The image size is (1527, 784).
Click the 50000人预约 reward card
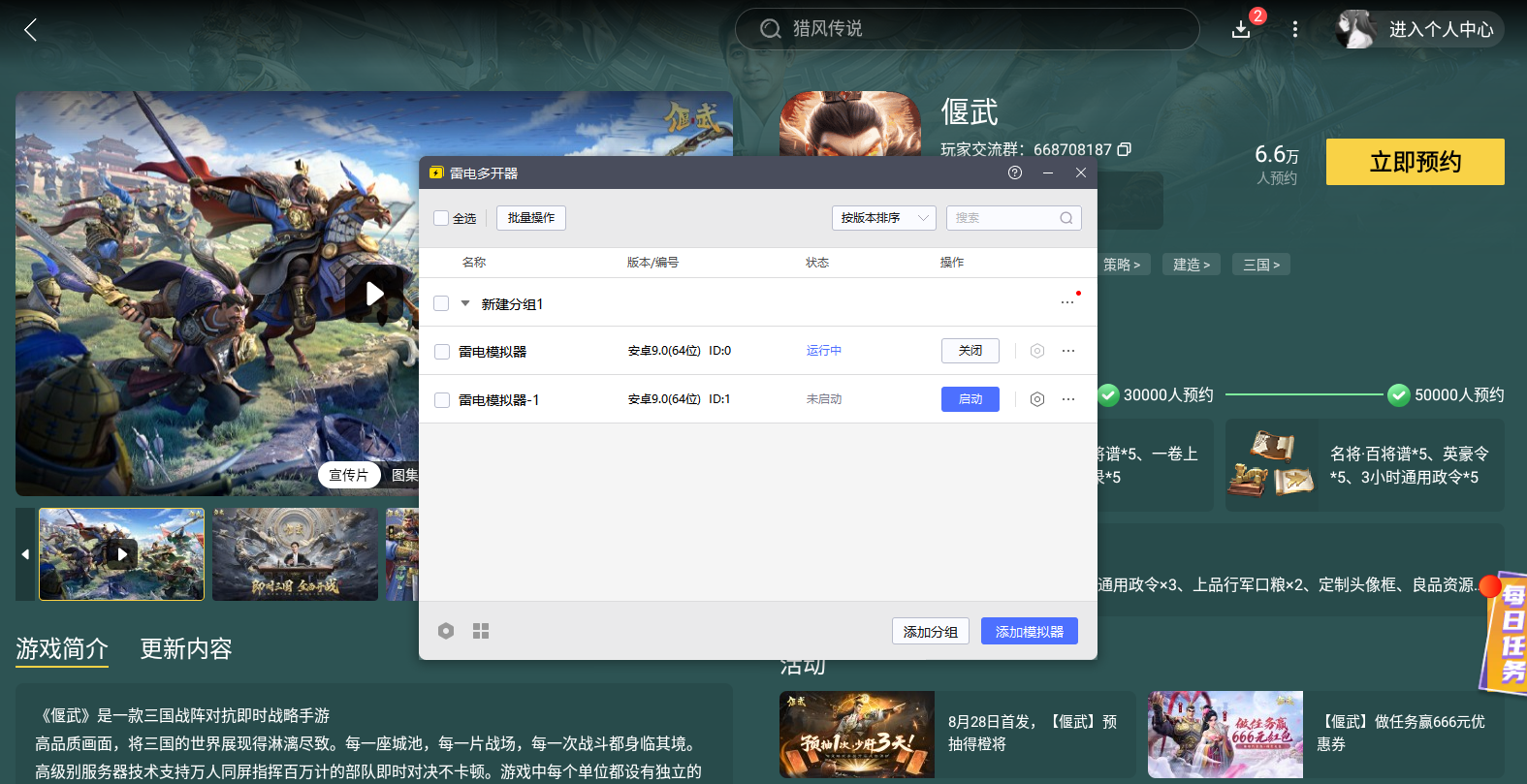1365,465
